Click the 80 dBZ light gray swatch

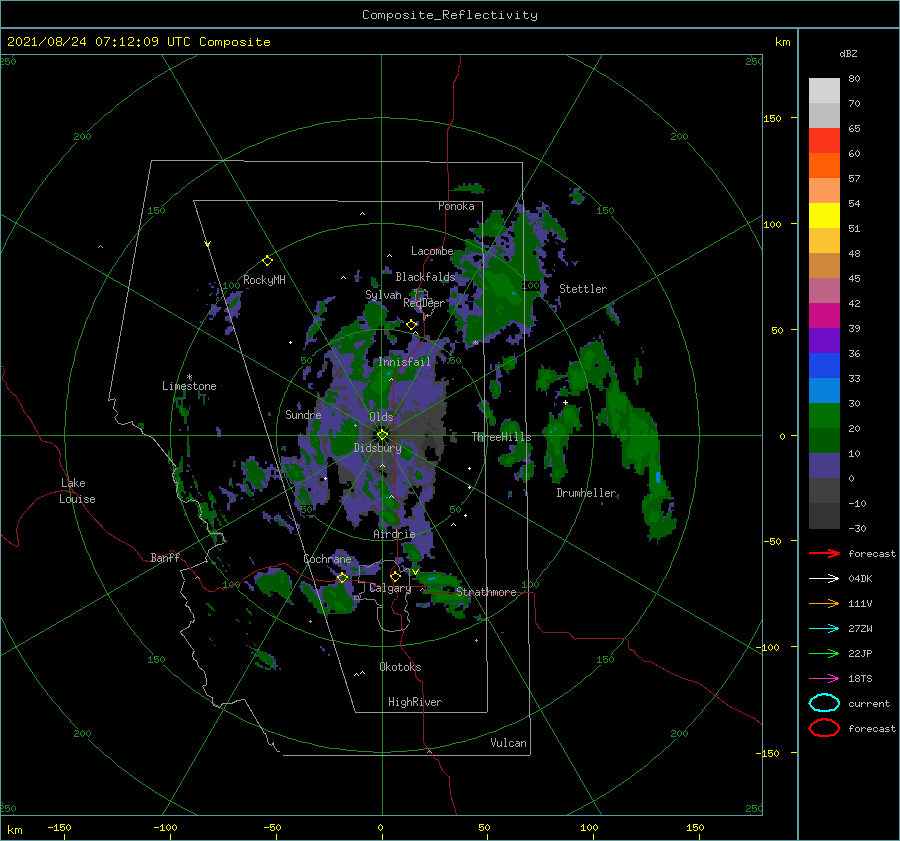pos(824,91)
